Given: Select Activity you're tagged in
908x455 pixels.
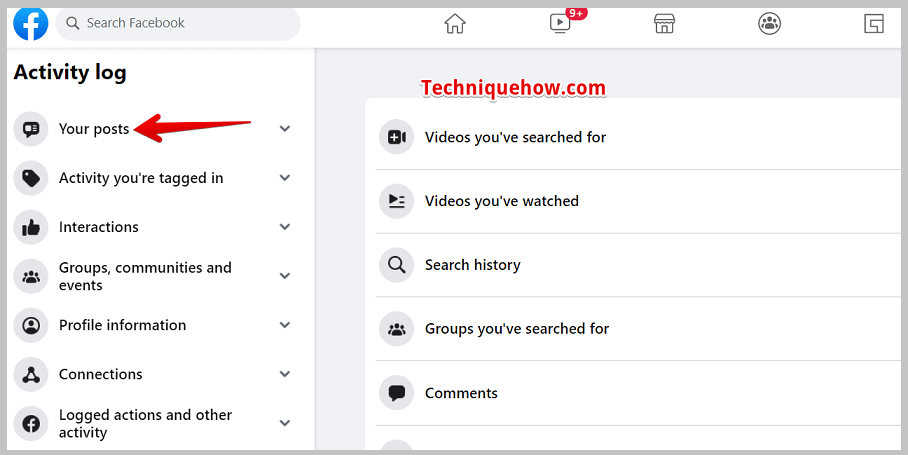Looking at the screenshot, I should (141, 178).
